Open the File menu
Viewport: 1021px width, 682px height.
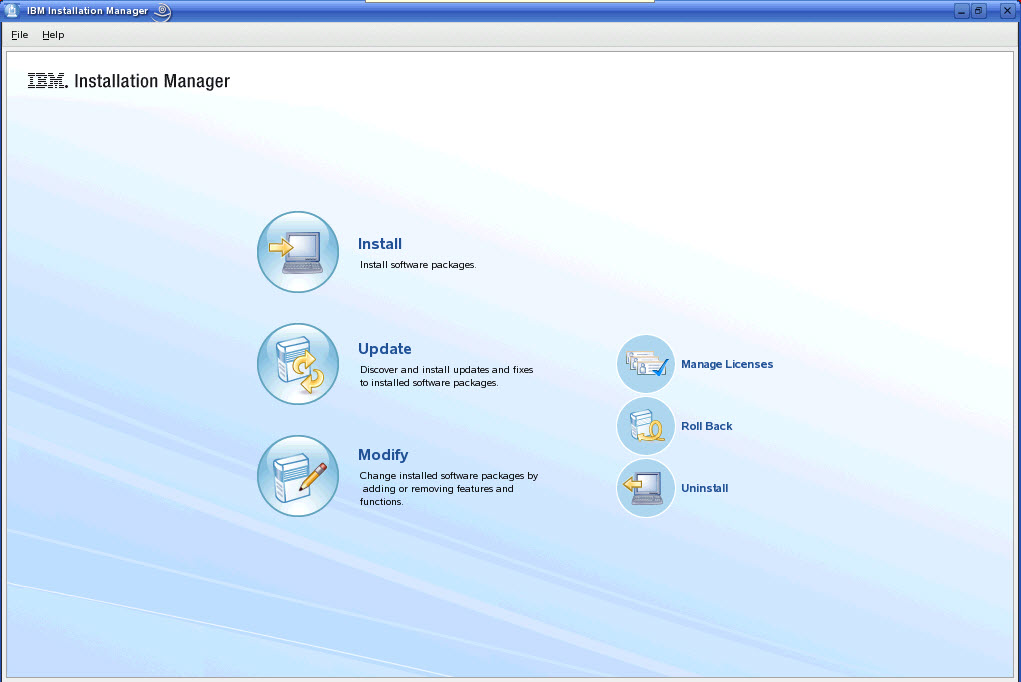tap(20, 35)
